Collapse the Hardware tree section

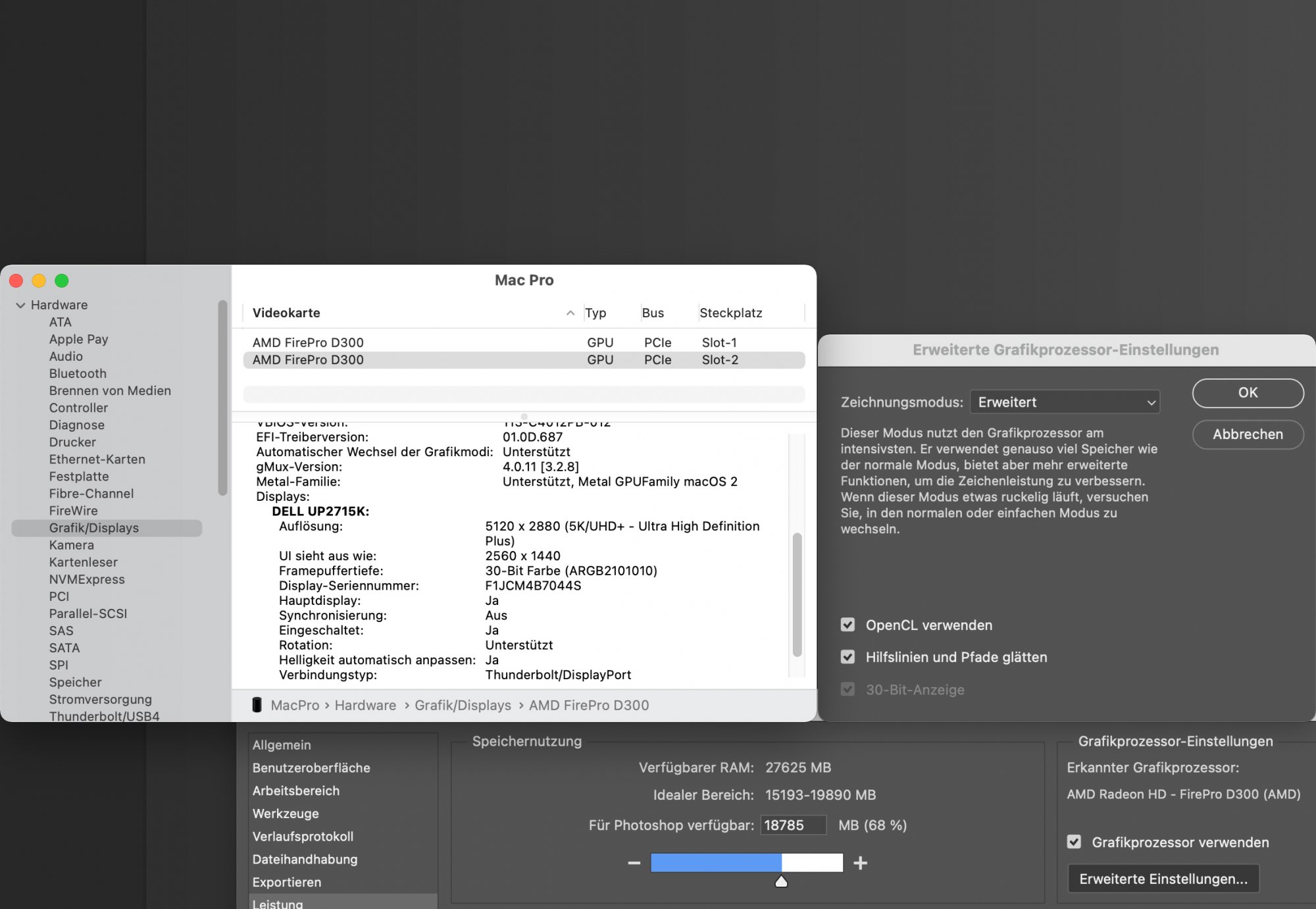21,305
